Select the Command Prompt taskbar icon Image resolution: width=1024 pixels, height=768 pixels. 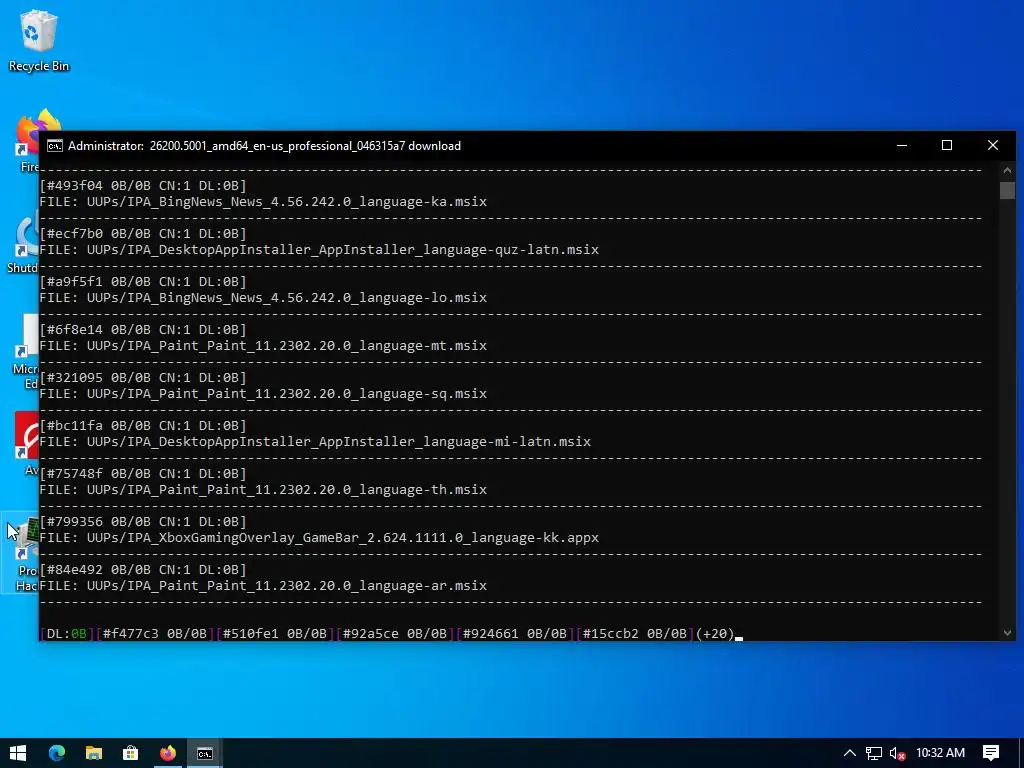(x=204, y=753)
